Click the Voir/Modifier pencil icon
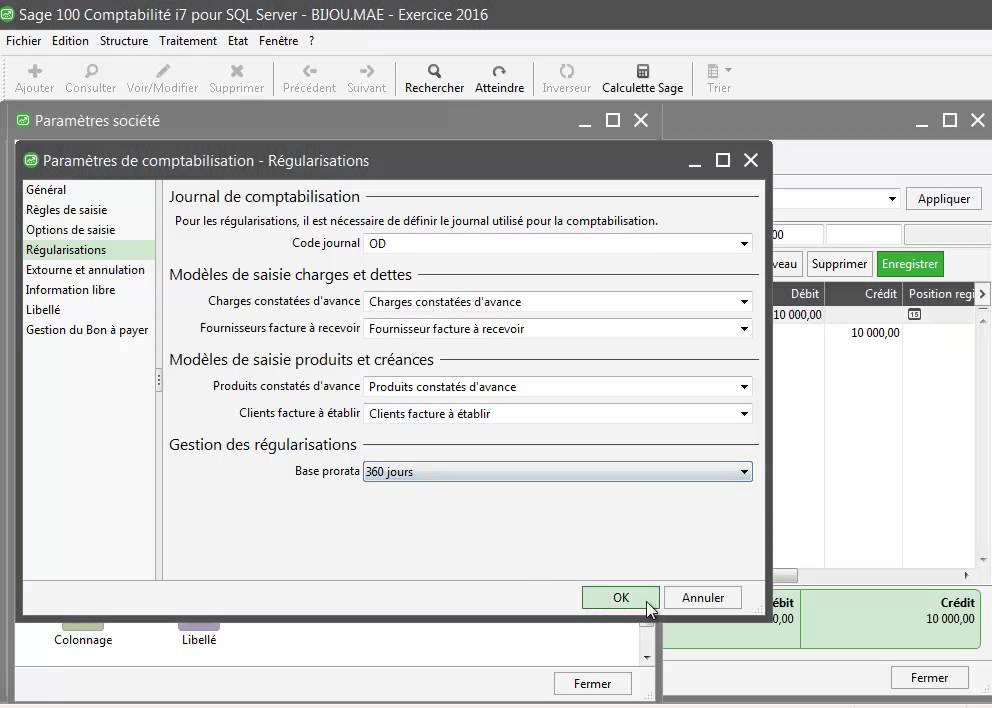The image size is (992, 708). point(163,71)
